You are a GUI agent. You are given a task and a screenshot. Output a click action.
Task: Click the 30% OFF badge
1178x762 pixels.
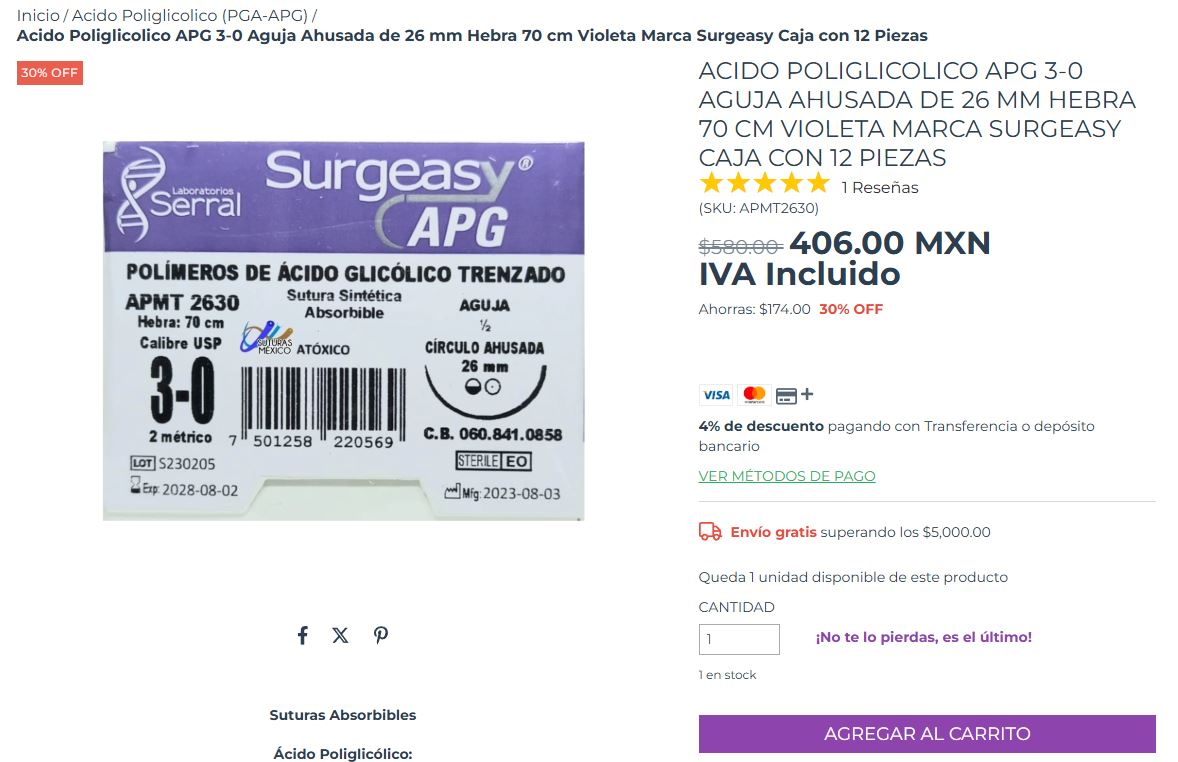click(50, 73)
